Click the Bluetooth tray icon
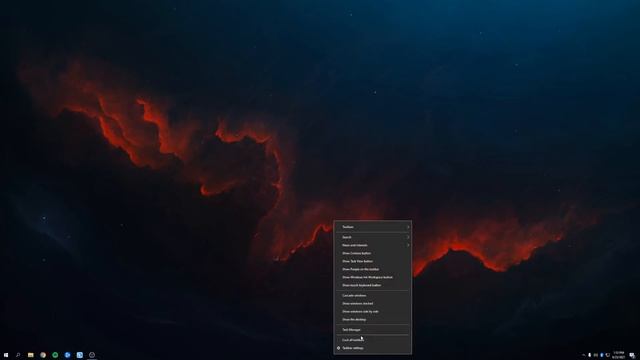 (602, 355)
